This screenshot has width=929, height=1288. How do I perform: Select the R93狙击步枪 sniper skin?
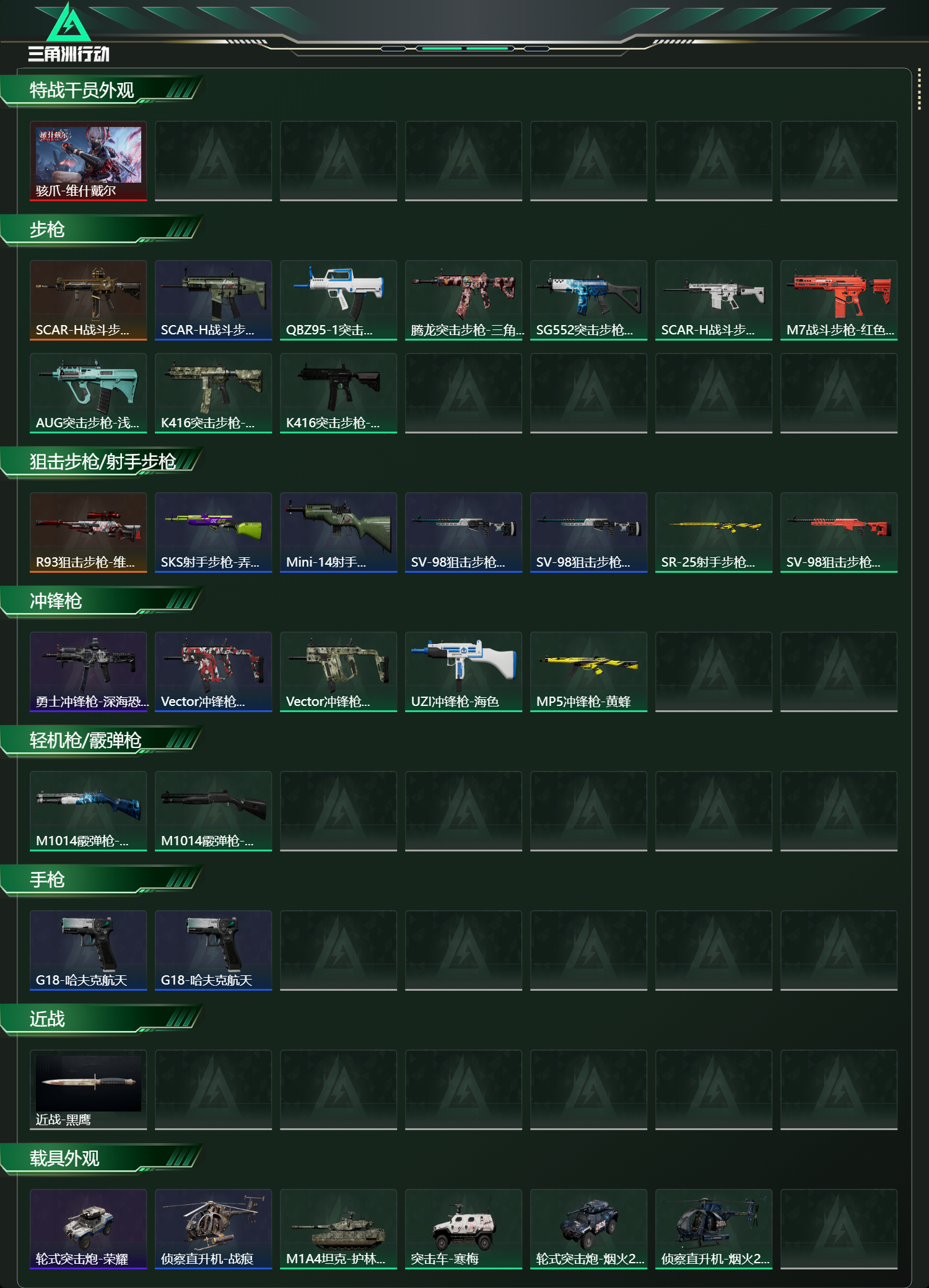89,533
